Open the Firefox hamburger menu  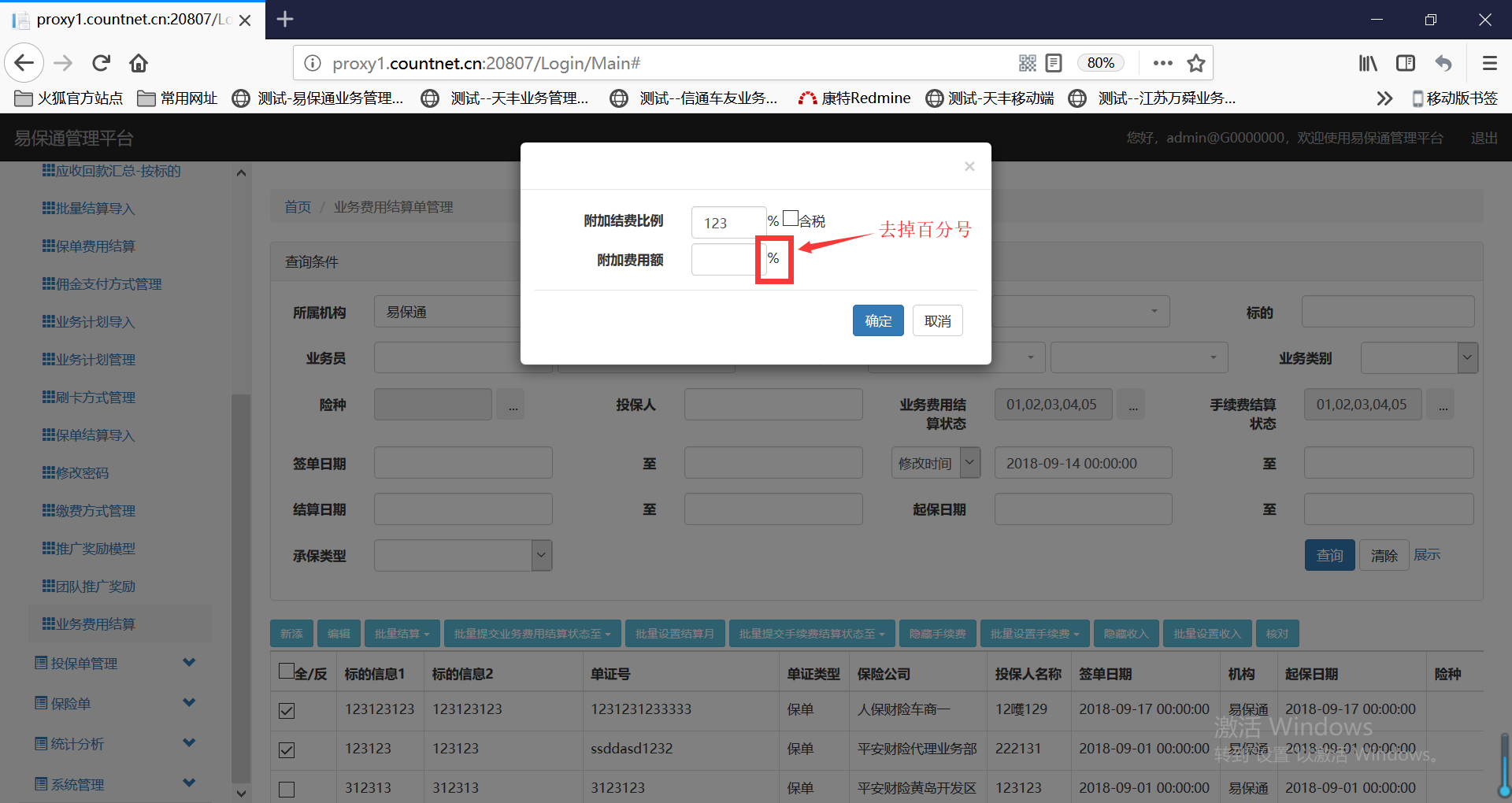1489,63
